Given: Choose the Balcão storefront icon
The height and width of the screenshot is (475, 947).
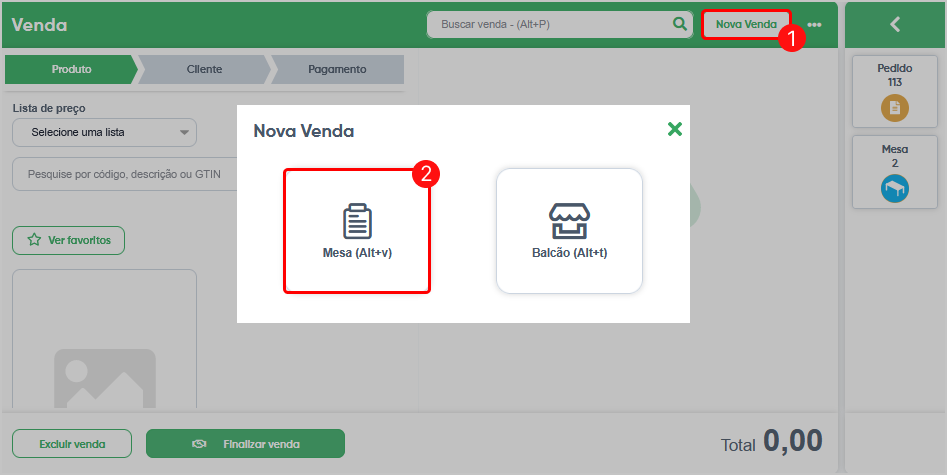Looking at the screenshot, I should pos(569,221).
